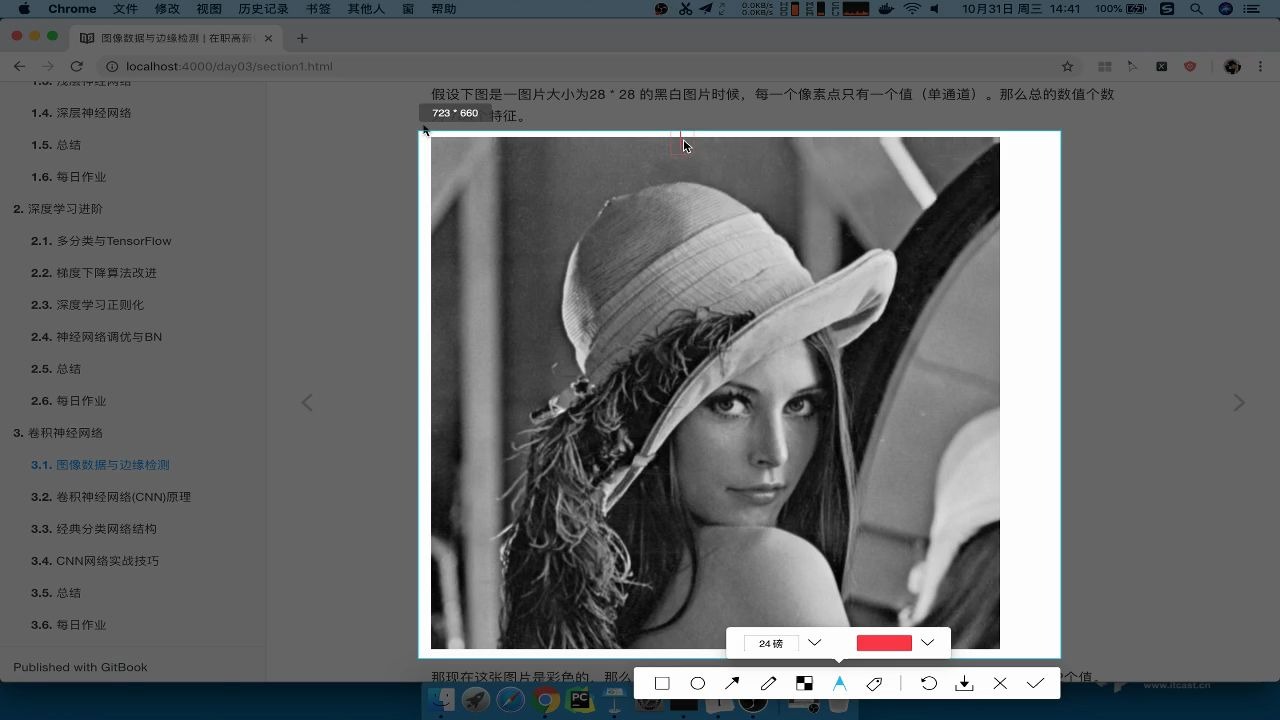The height and width of the screenshot is (720, 1280).
Task: Open the color picker dropdown arrow
Action: coord(927,643)
